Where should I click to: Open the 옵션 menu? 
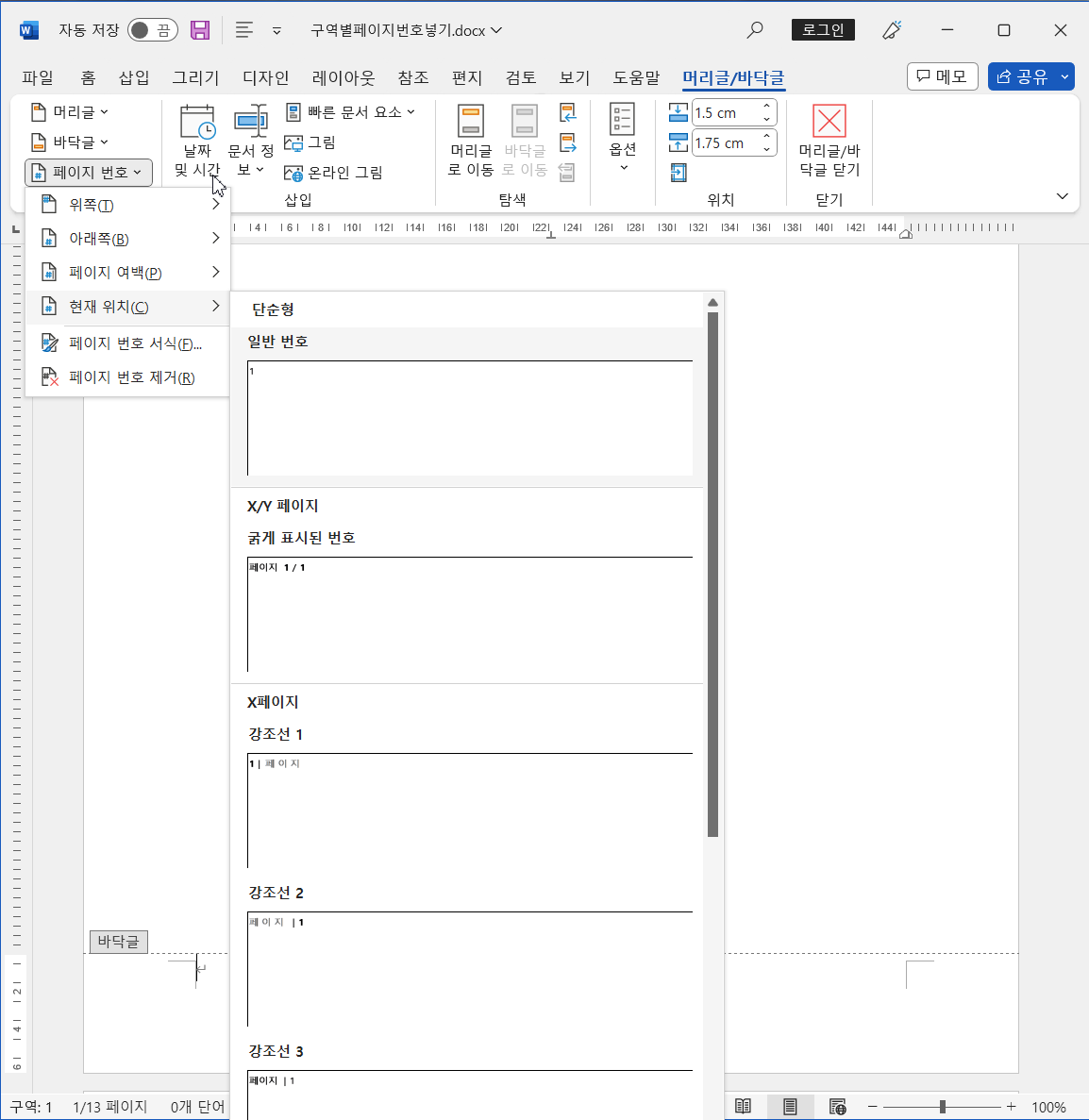(x=623, y=138)
